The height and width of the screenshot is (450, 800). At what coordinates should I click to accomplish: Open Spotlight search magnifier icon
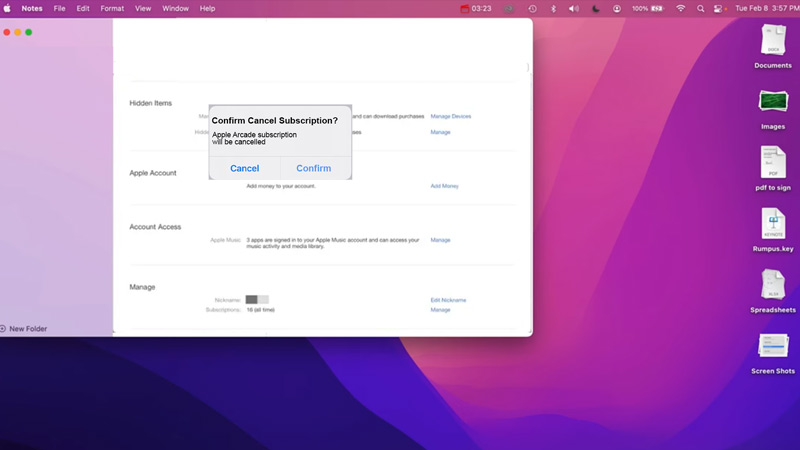pyautogui.click(x=701, y=9)
